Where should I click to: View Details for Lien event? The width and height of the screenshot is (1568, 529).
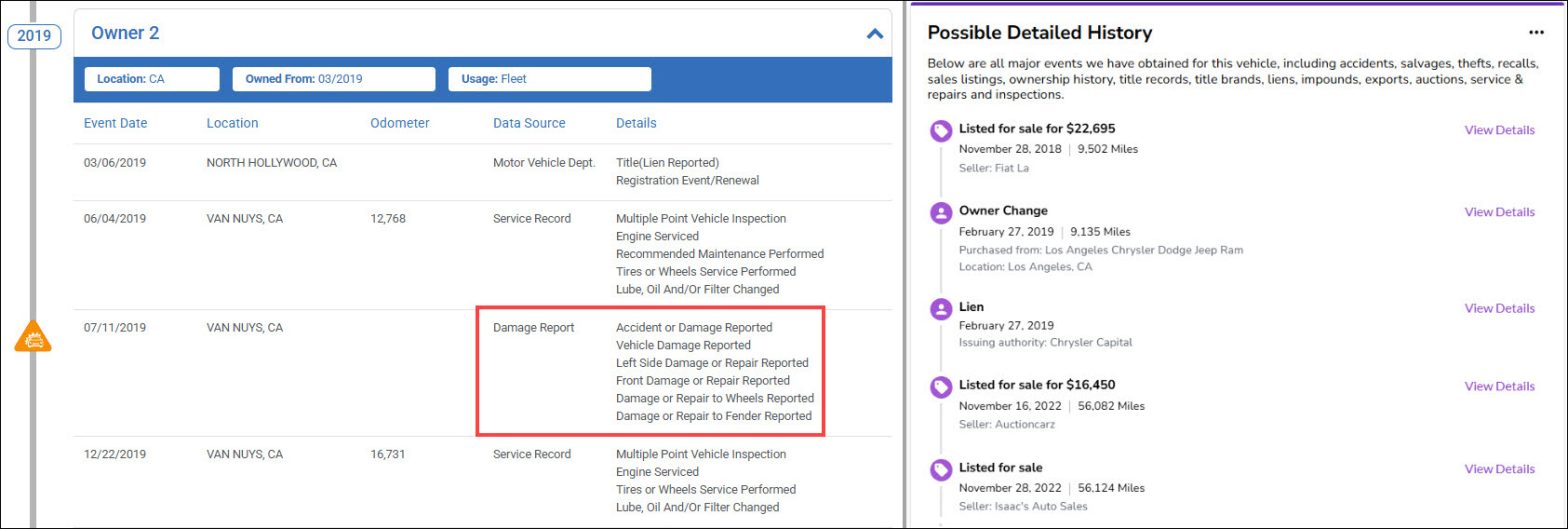click(x=1499, y=309)
